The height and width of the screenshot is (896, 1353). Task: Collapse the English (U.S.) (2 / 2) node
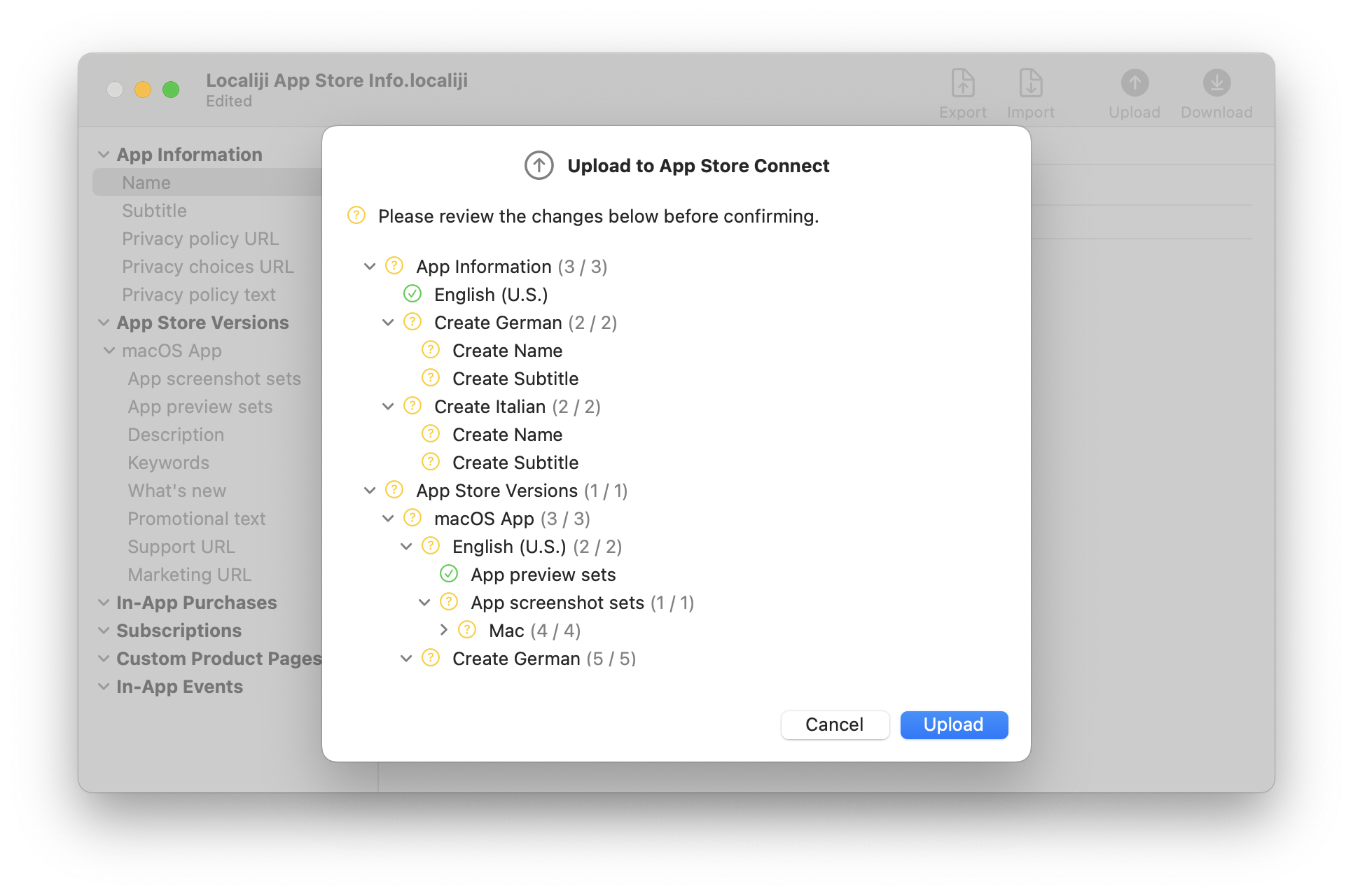coord(406,547)
